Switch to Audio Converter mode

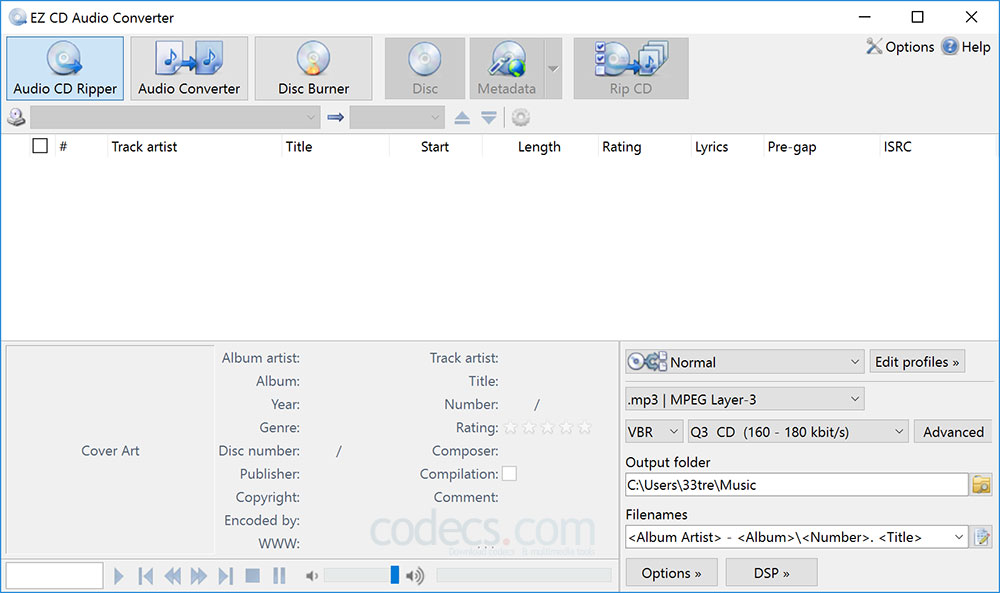pos(189,68)
